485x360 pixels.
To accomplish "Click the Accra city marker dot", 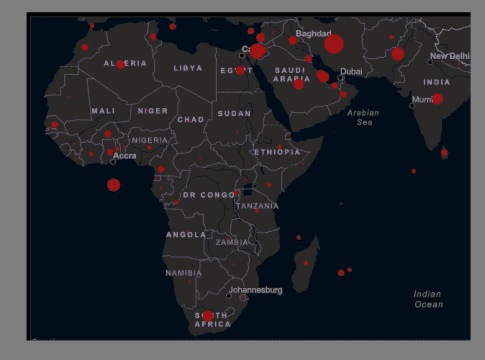I will (x=113, y=162).
